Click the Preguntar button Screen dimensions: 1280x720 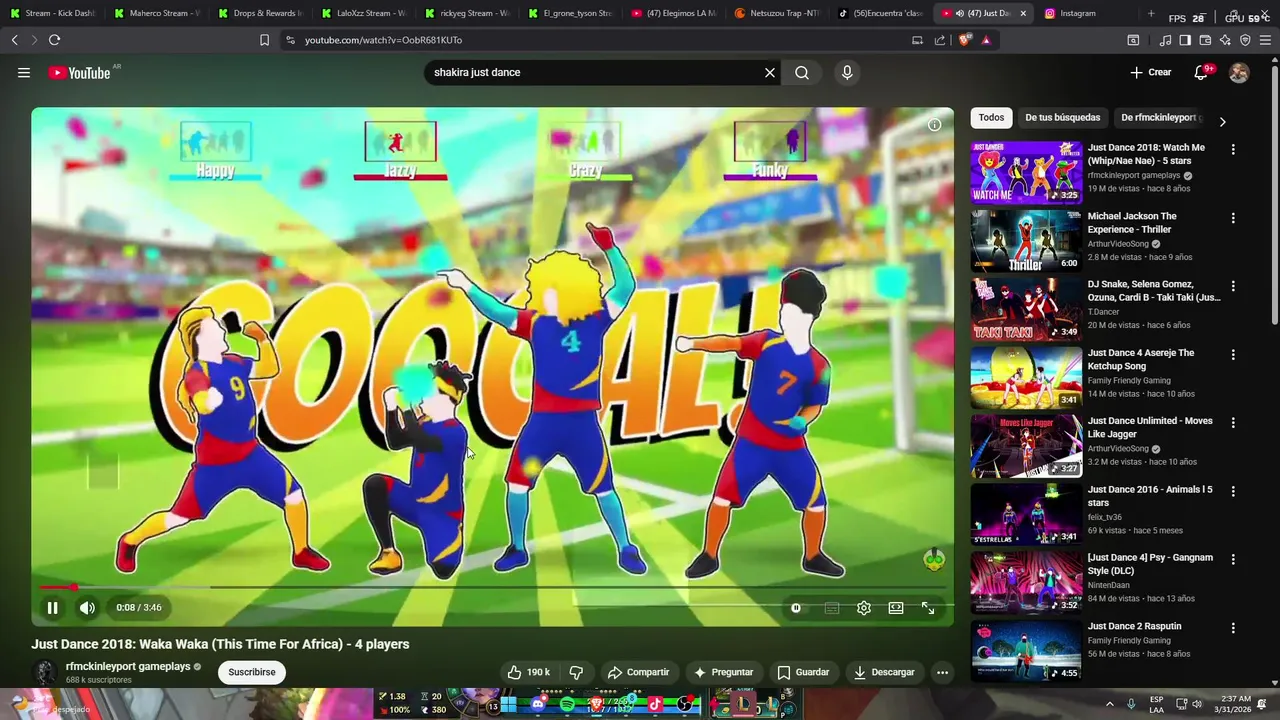pos(724,672)
